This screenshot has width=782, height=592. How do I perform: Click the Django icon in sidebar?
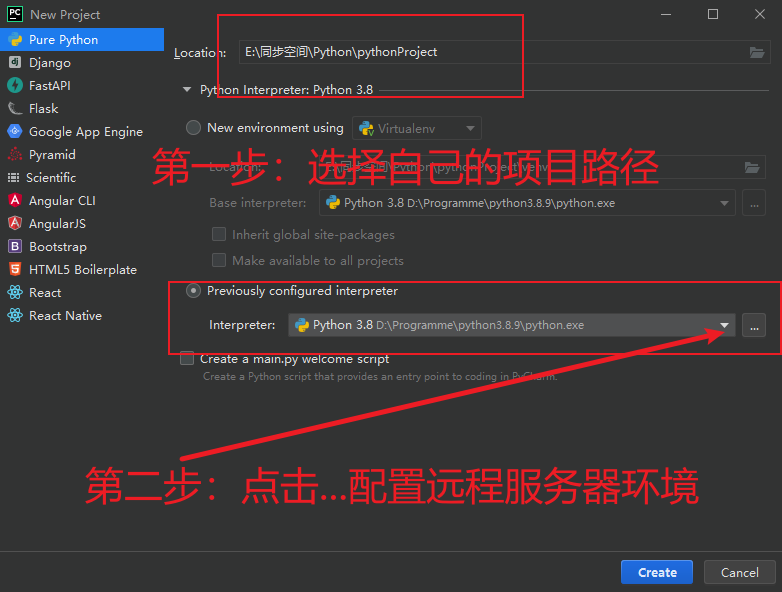point(15,62)
